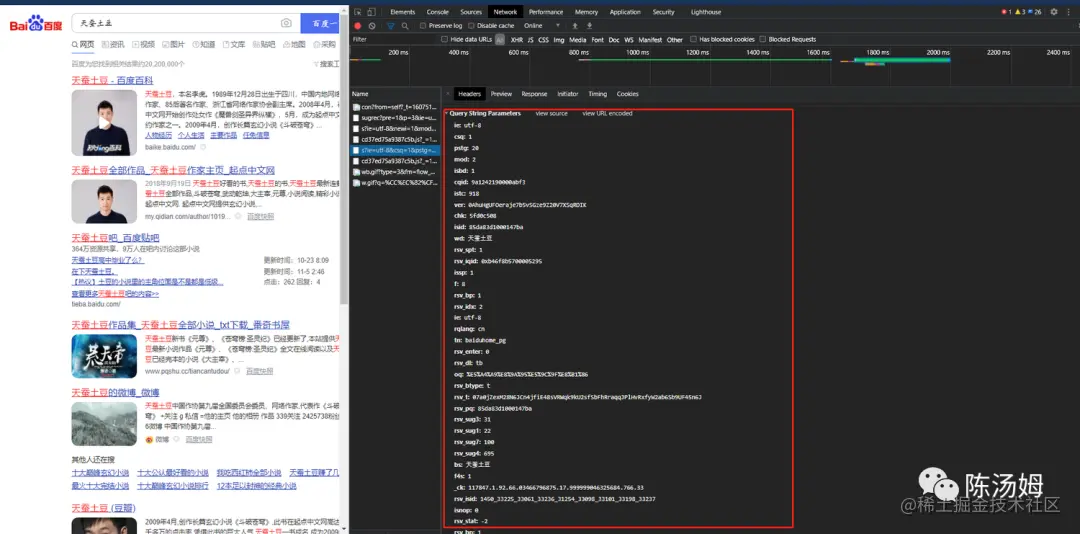The width and height of the screenshot is (1080, 534).
Task: Check the Hide data URLs checkbox
Action: [445, 39]
